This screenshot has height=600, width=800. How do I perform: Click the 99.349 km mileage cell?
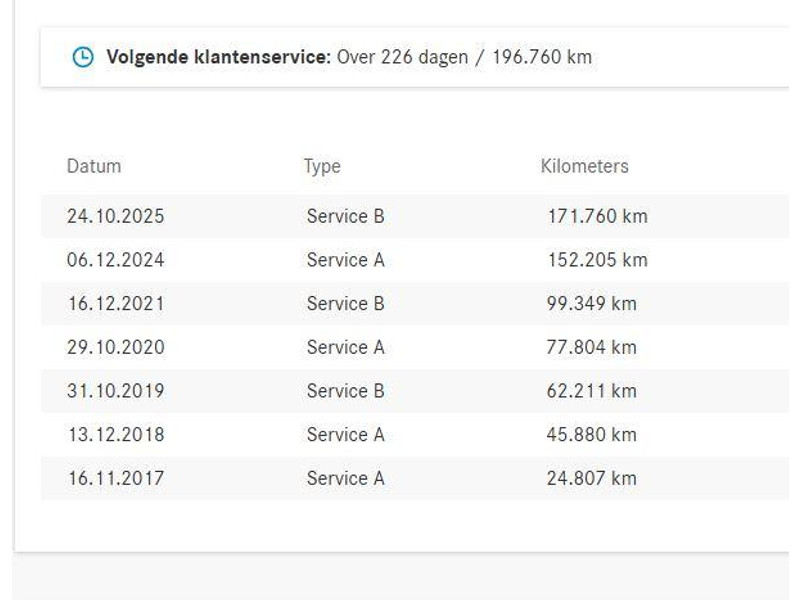(591, 303)
